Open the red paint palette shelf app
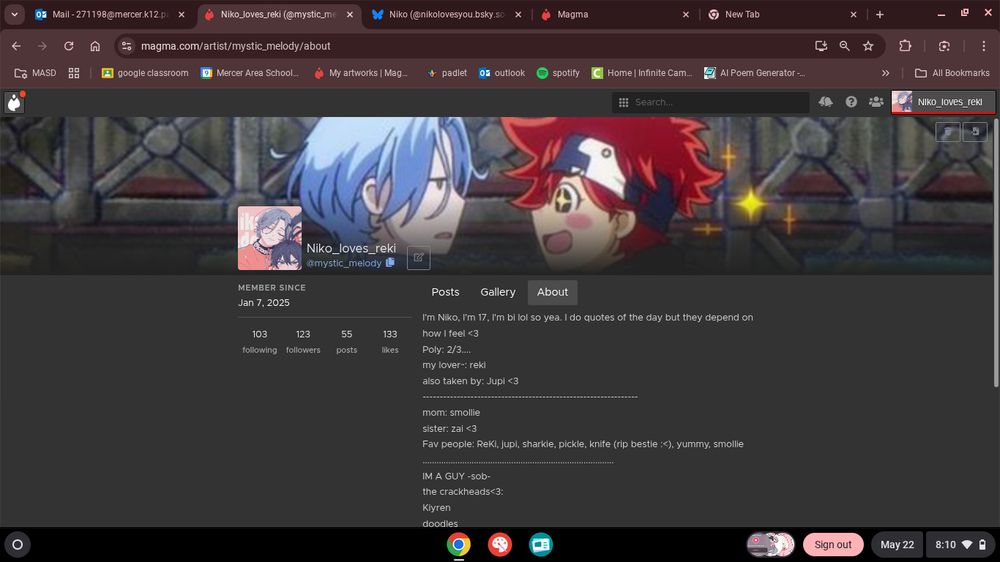Viewport: 1000px width, 562px height. [500, 545]
